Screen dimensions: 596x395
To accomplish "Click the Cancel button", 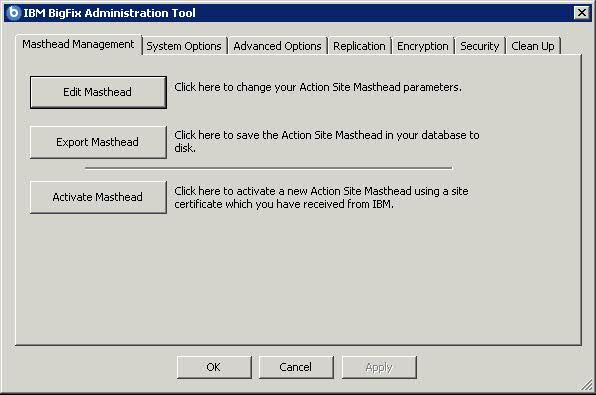I will [x=296, y=367].
